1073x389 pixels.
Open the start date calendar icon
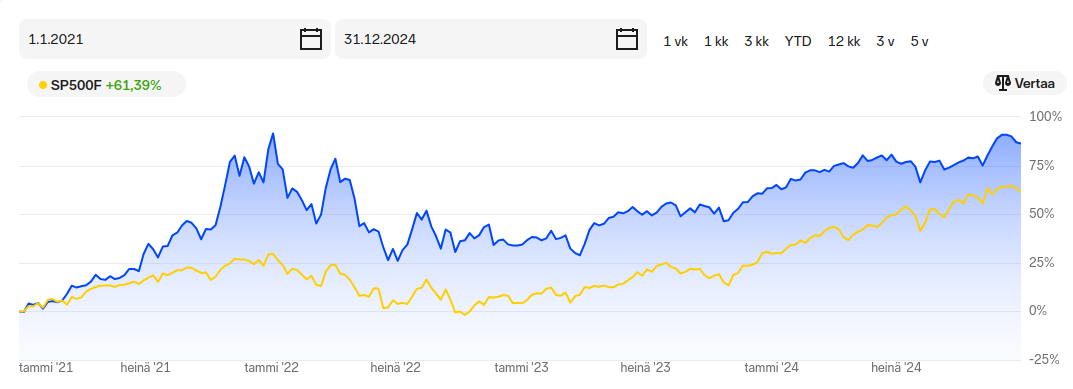[311, 39]
